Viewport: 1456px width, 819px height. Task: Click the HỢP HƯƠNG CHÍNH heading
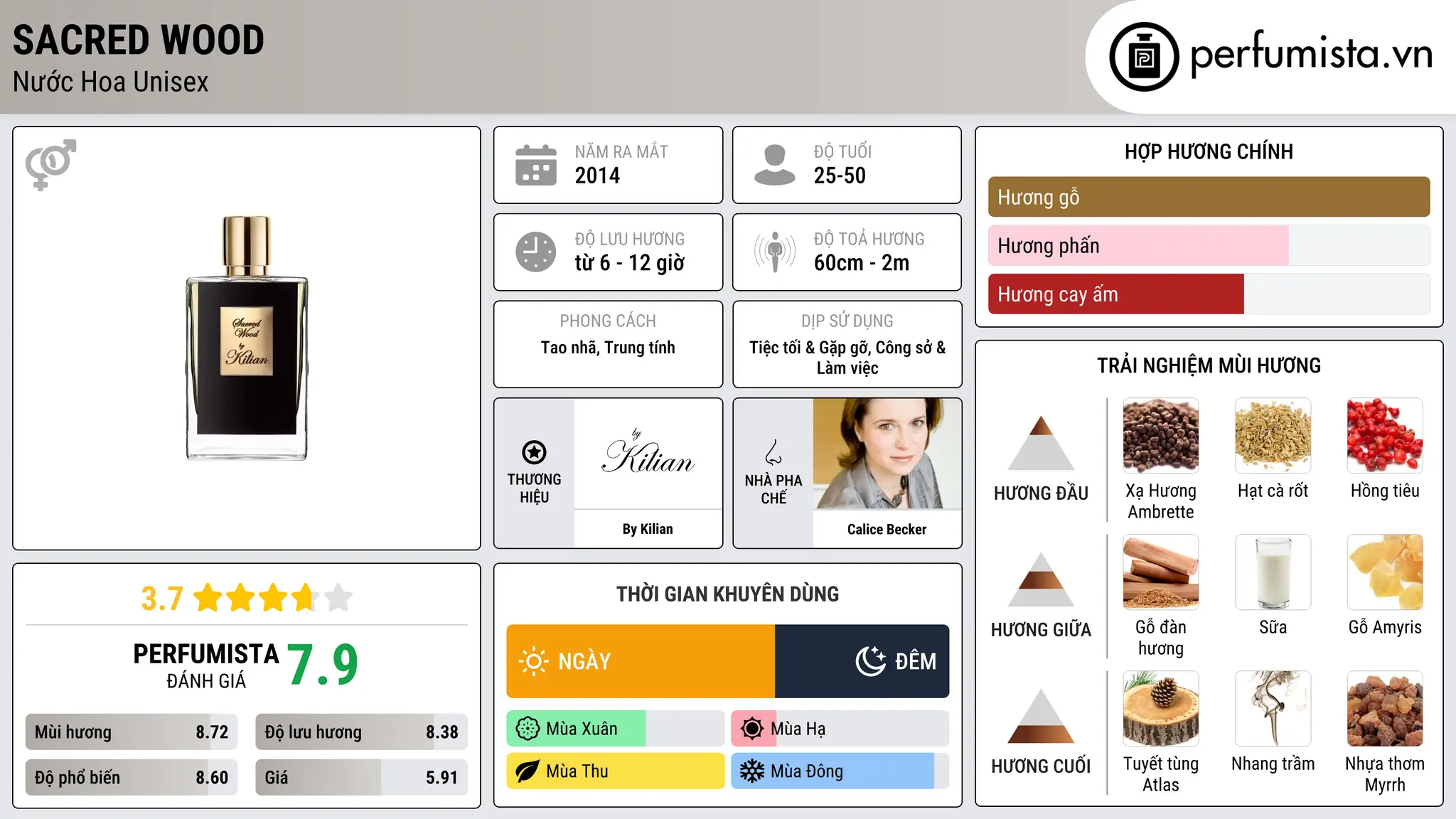point(1209,151)
